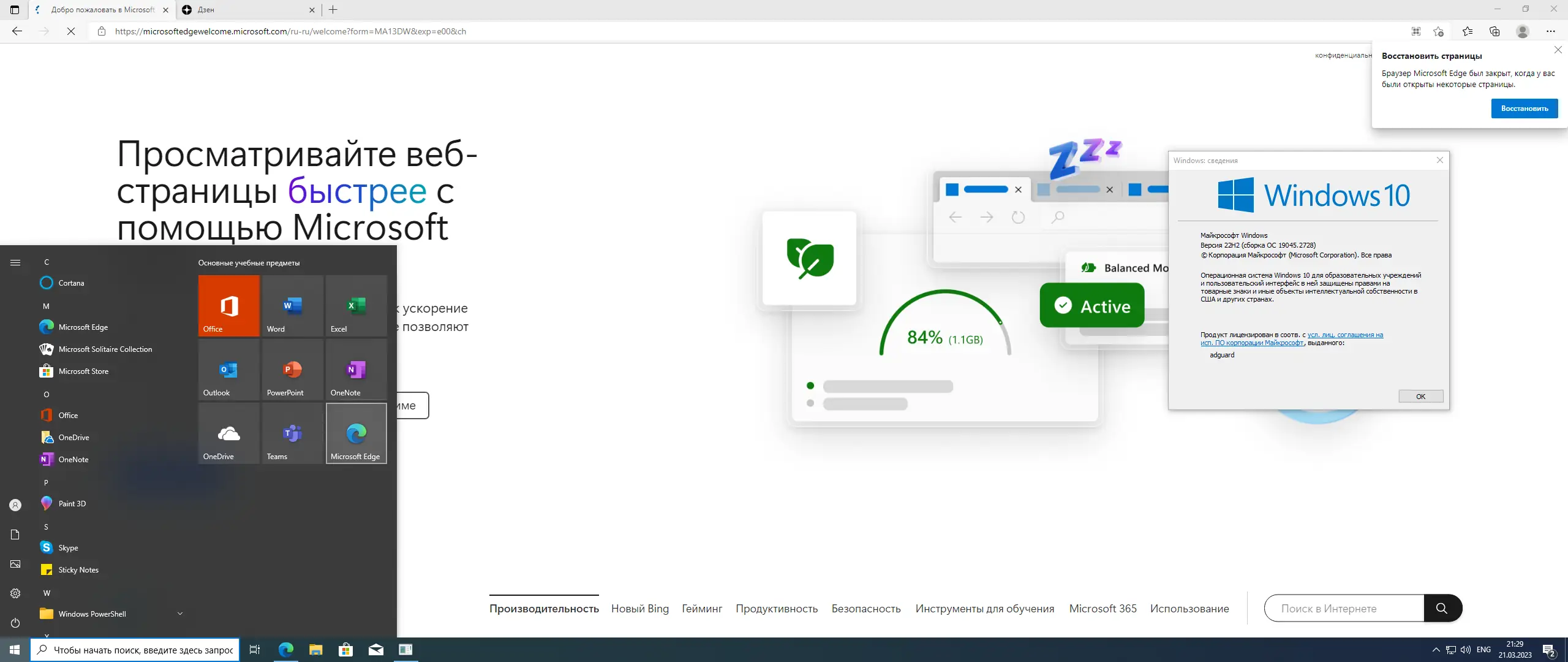1568x662 pixels.
Task: Open Microsoft Store from taskbar
Action: tap(345, 650)
